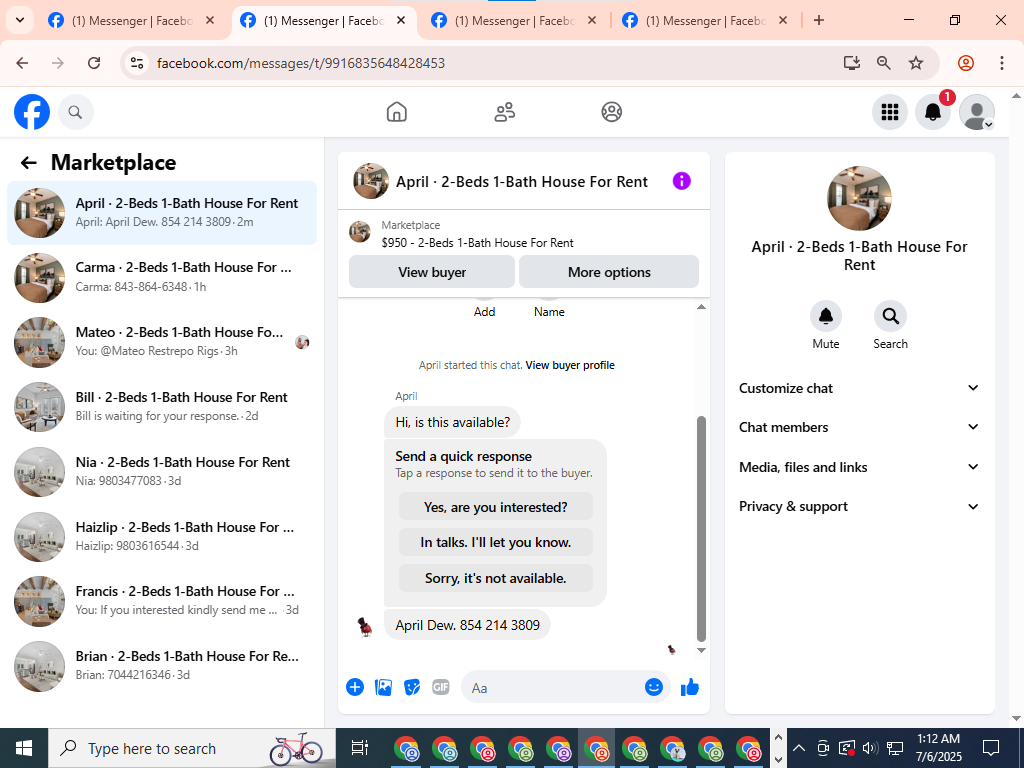The image size is (1024, 768).
Task: Choose a sticker from the sticker icon
Action: tap(411, 687)
